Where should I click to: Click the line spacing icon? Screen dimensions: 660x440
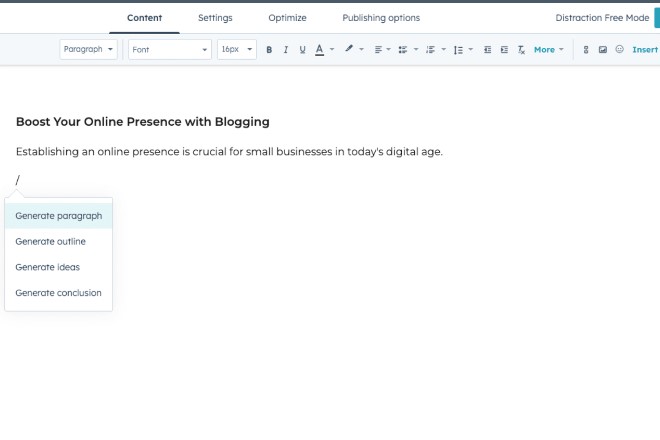coord(458,50)
